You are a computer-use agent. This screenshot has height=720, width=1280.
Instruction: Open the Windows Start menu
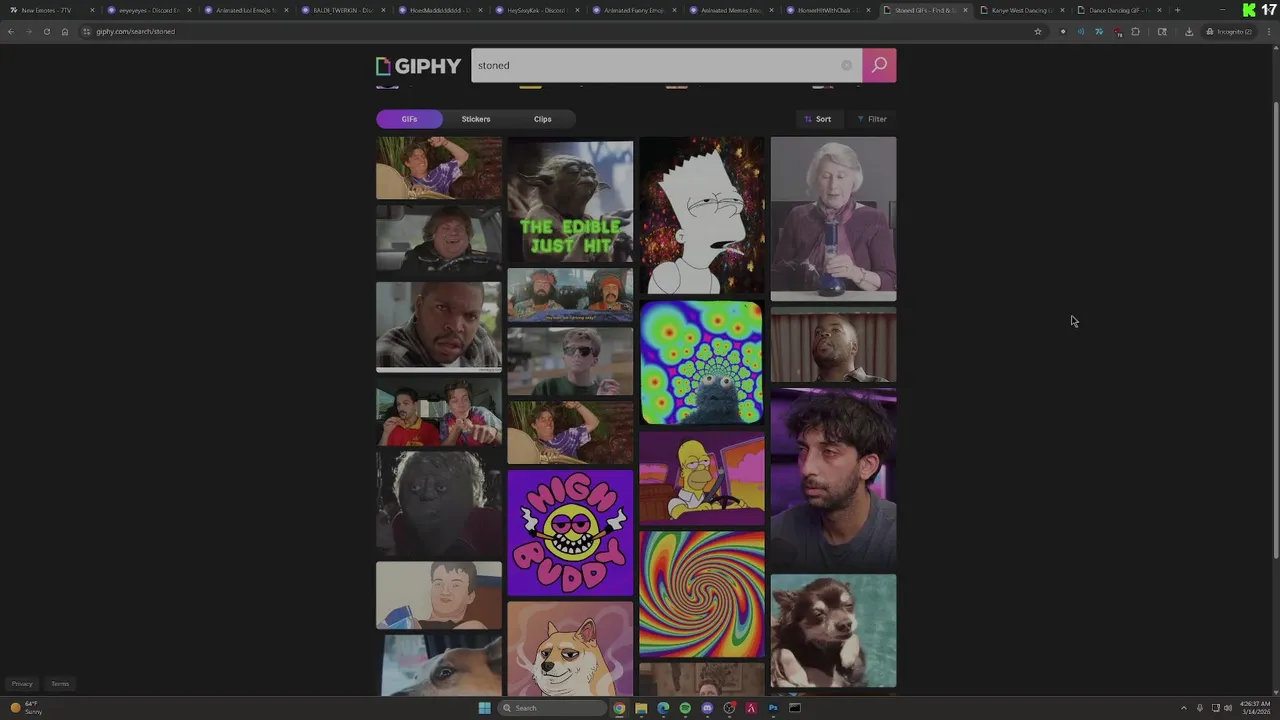(x=484, y=708)
